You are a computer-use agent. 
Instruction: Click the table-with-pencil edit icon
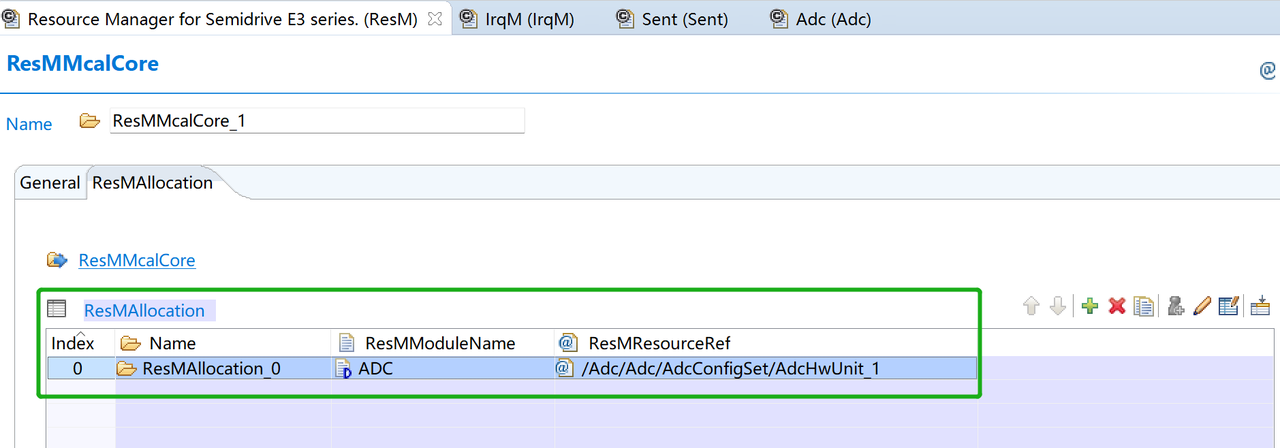(1230, 306)
